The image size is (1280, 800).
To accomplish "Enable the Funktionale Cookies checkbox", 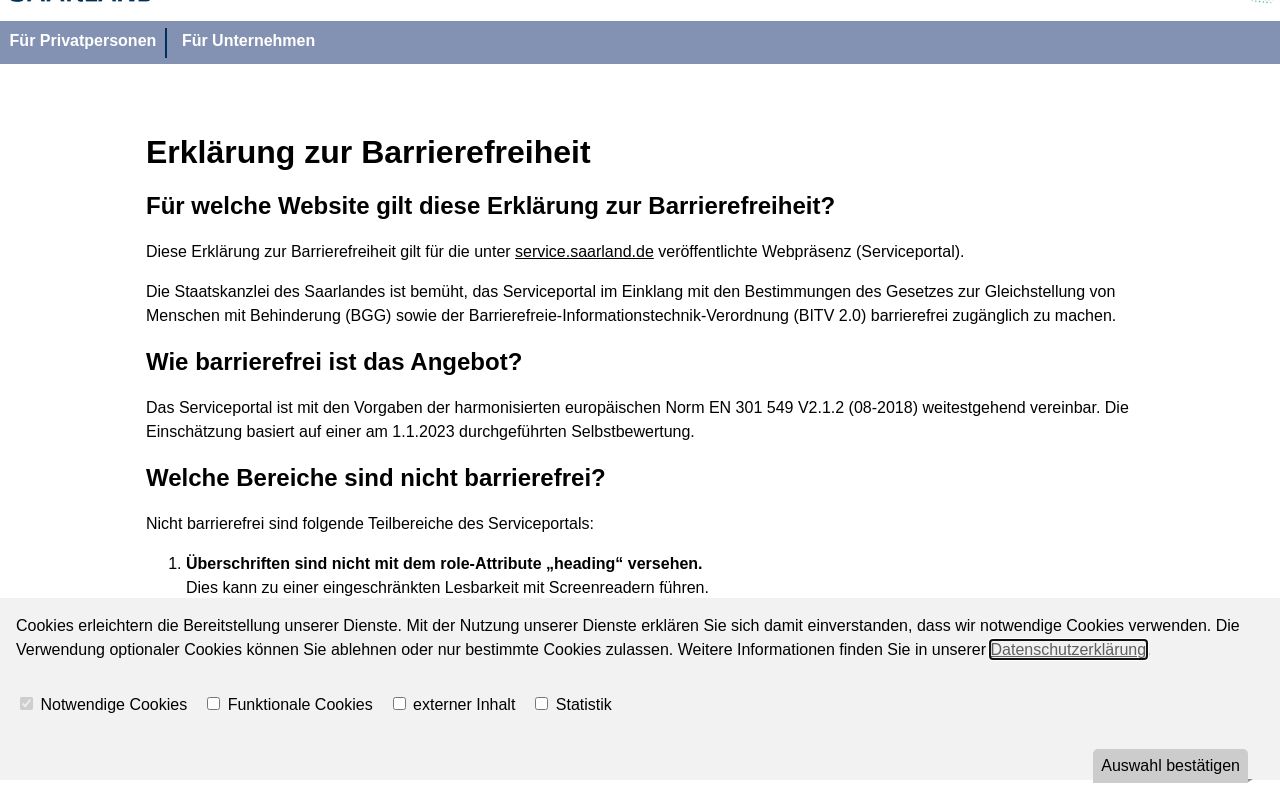I will tap(213, 704).
